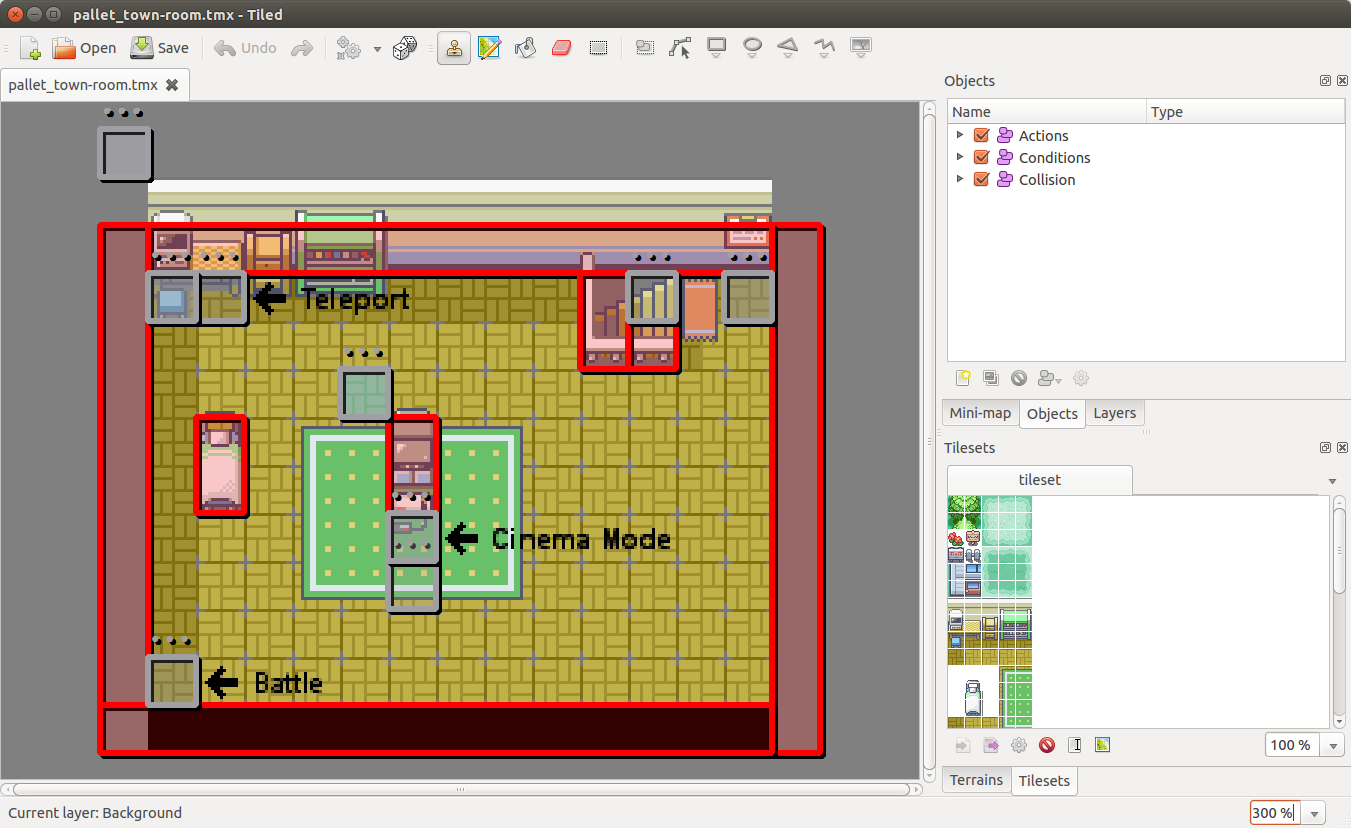
Task: Click the remove tileset red icon
Action: tap(1047, 745)
